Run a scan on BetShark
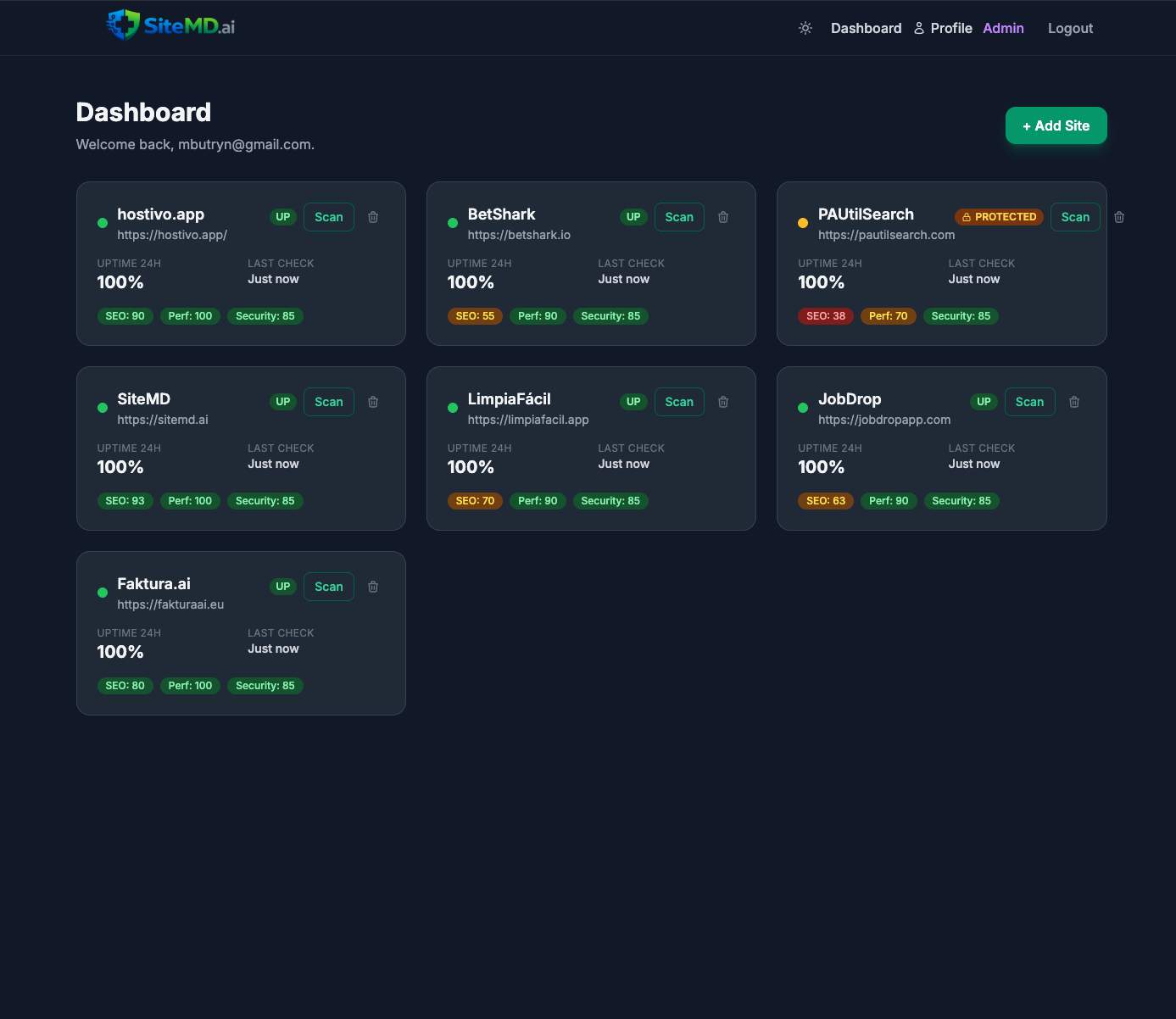 [x=679, y=217]
